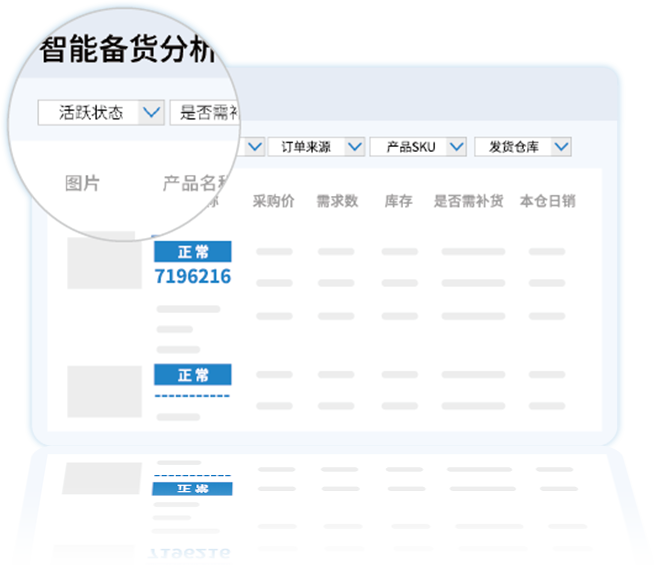Open product number 7196216 link
The image size is (654, 565).
(x=192, y=276)
